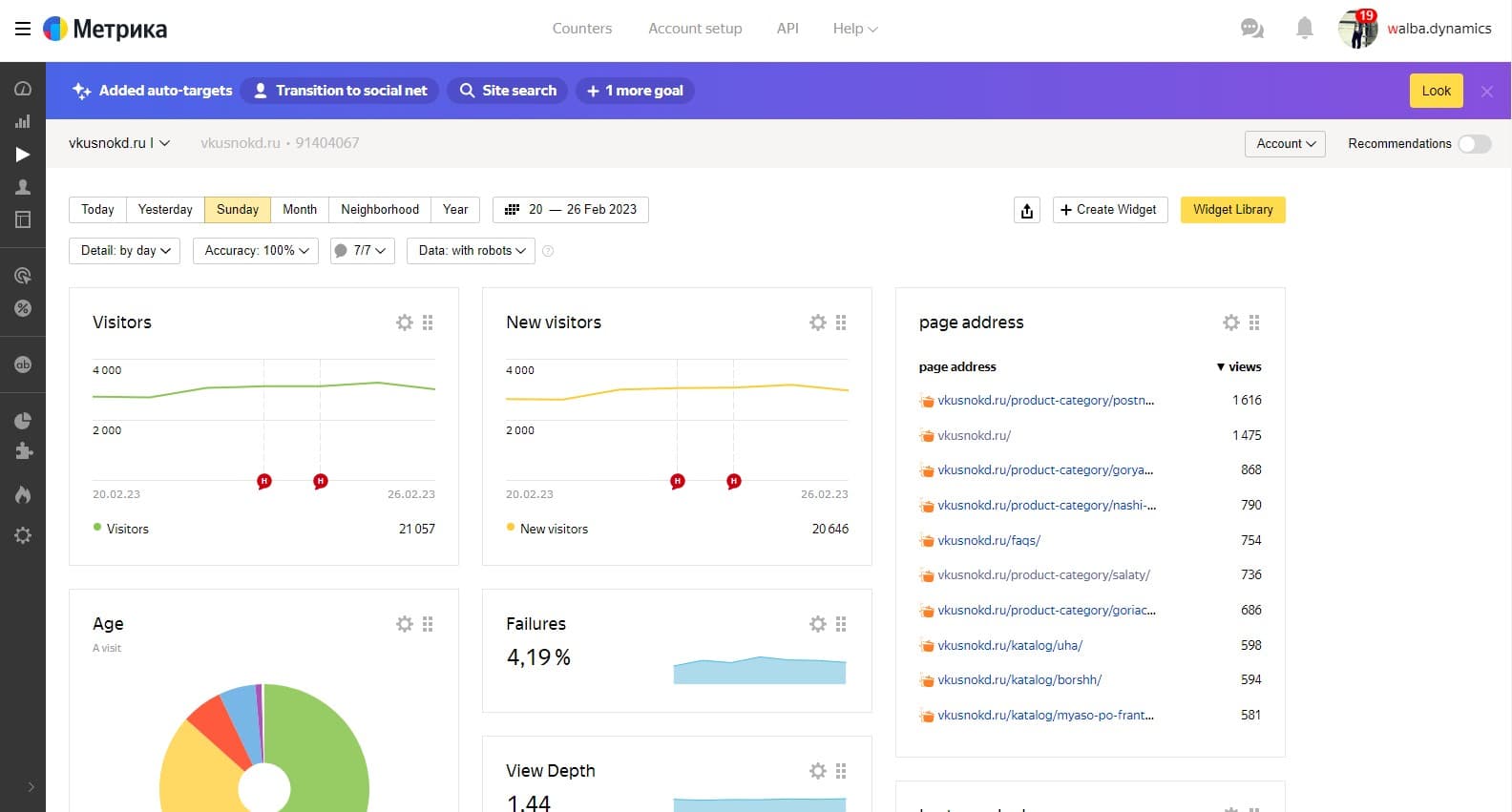
Task: Click the date range 20 — 26 Feb 2023 field
Action: coord(571,210)
